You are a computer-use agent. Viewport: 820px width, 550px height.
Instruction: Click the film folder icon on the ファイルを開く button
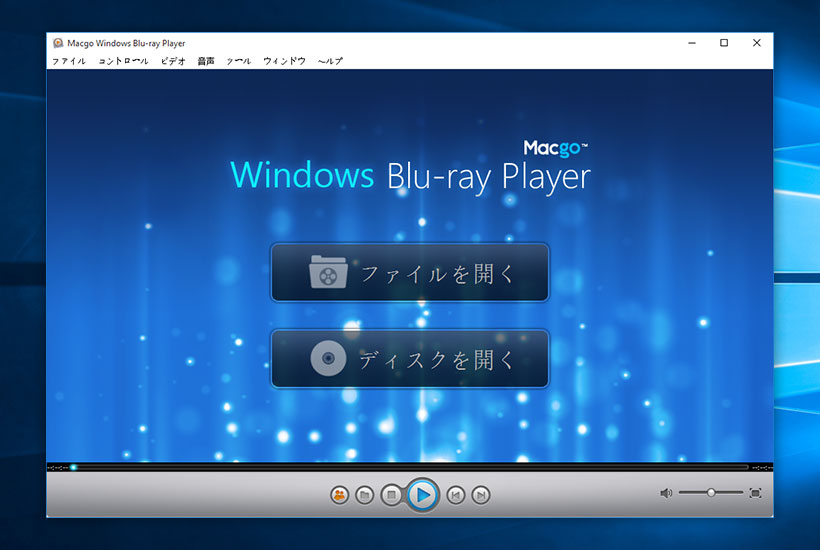pos(328,272)
